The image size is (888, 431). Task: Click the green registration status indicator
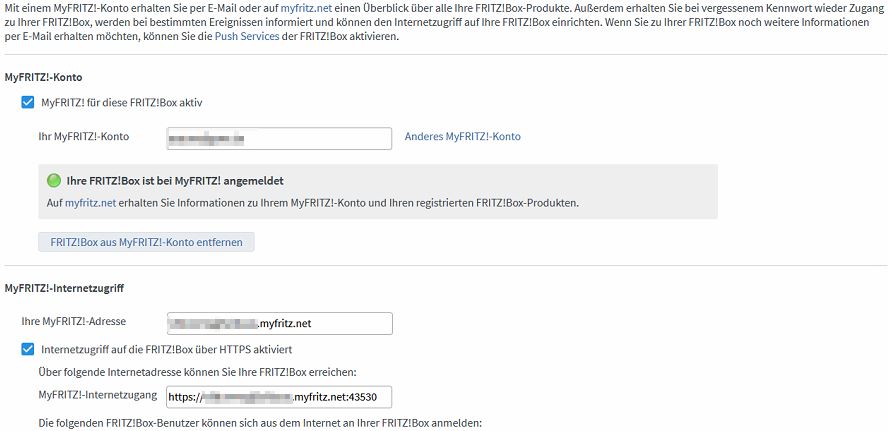(x=54, y=181)
